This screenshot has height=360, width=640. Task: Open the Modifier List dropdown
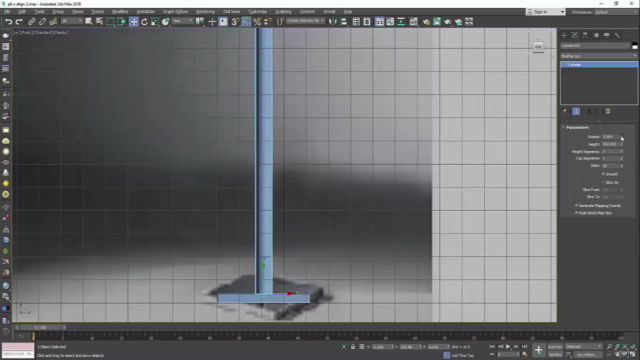click(x=599, y=56)
